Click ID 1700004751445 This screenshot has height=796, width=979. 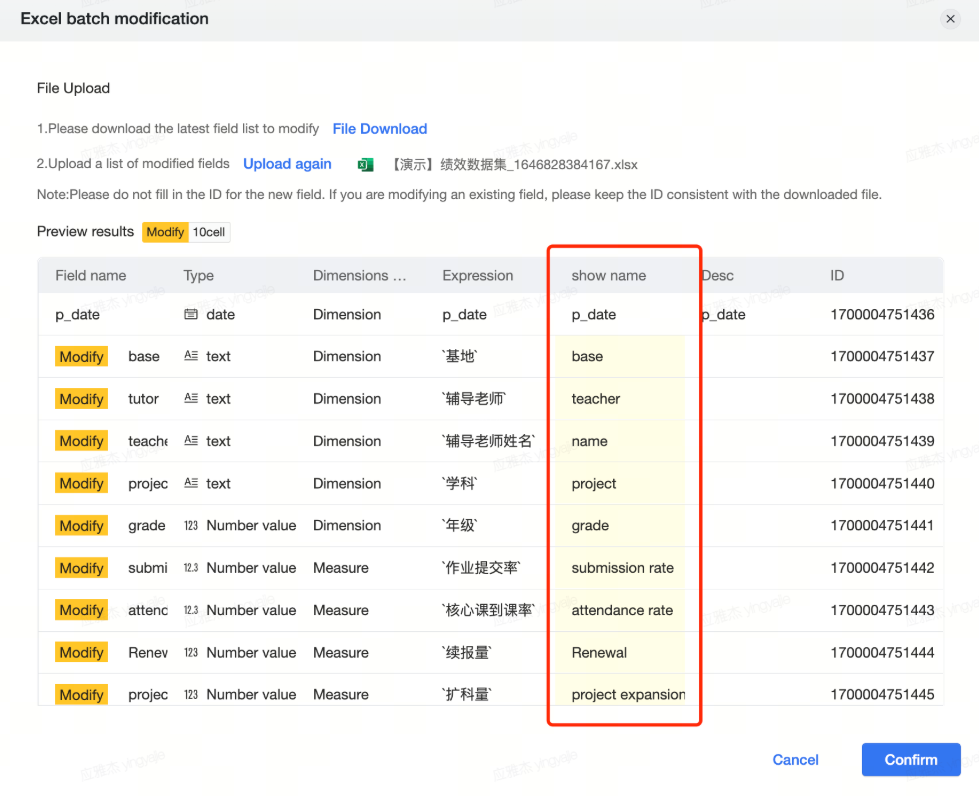[x=882, y=694]
